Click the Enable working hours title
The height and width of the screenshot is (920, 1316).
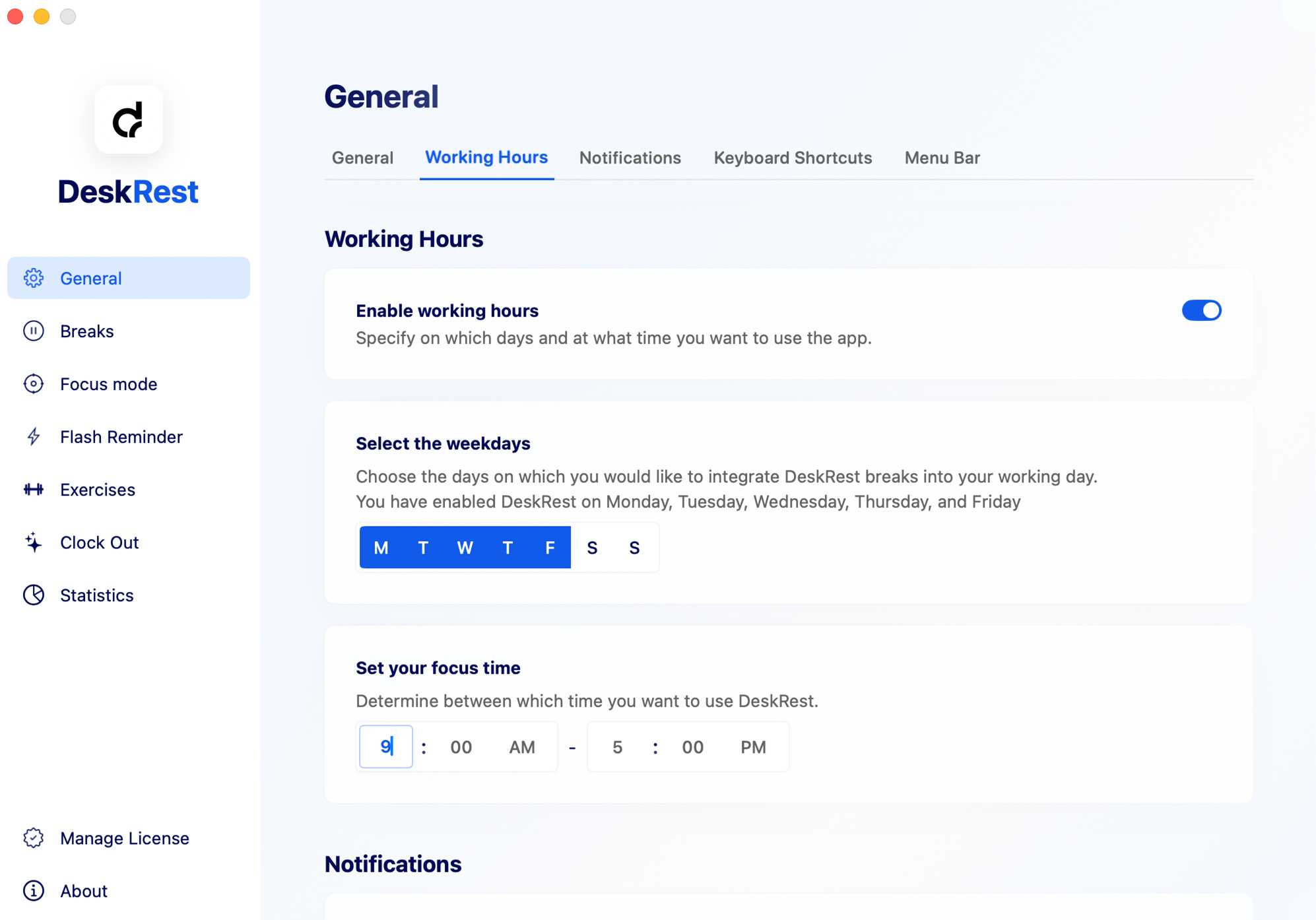(x=447, y=310)
